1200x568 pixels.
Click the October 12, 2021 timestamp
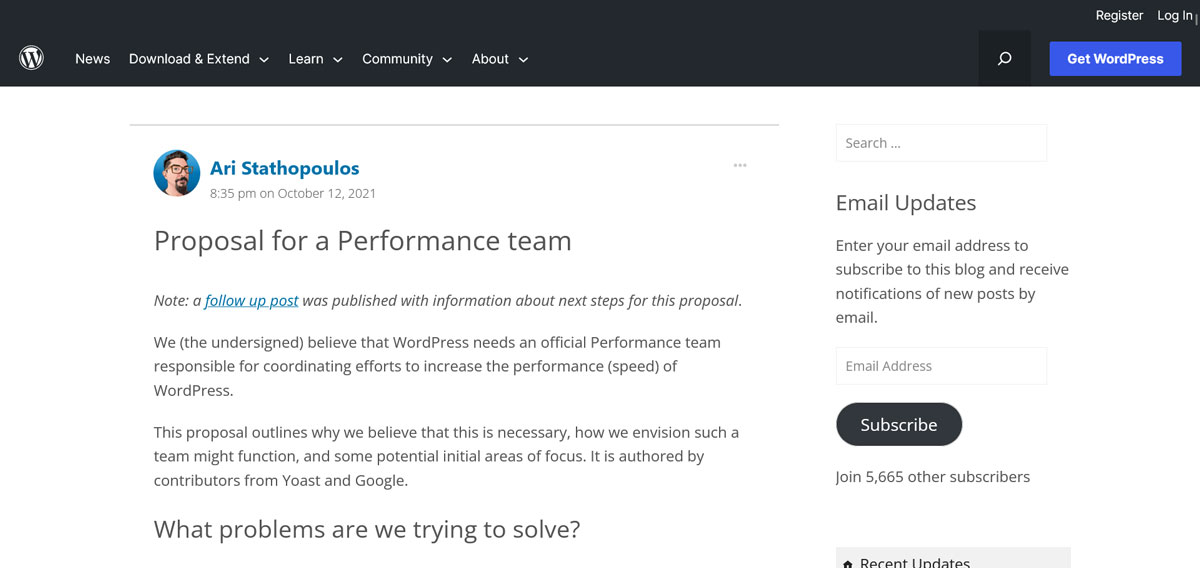[293, 193]
